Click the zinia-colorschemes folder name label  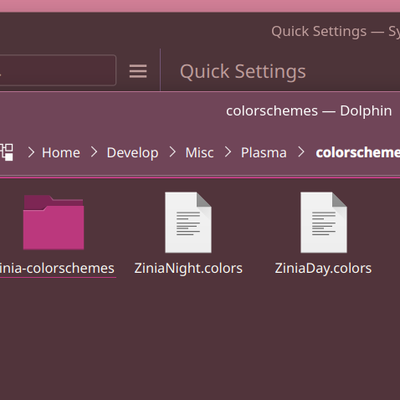point(57,268)
